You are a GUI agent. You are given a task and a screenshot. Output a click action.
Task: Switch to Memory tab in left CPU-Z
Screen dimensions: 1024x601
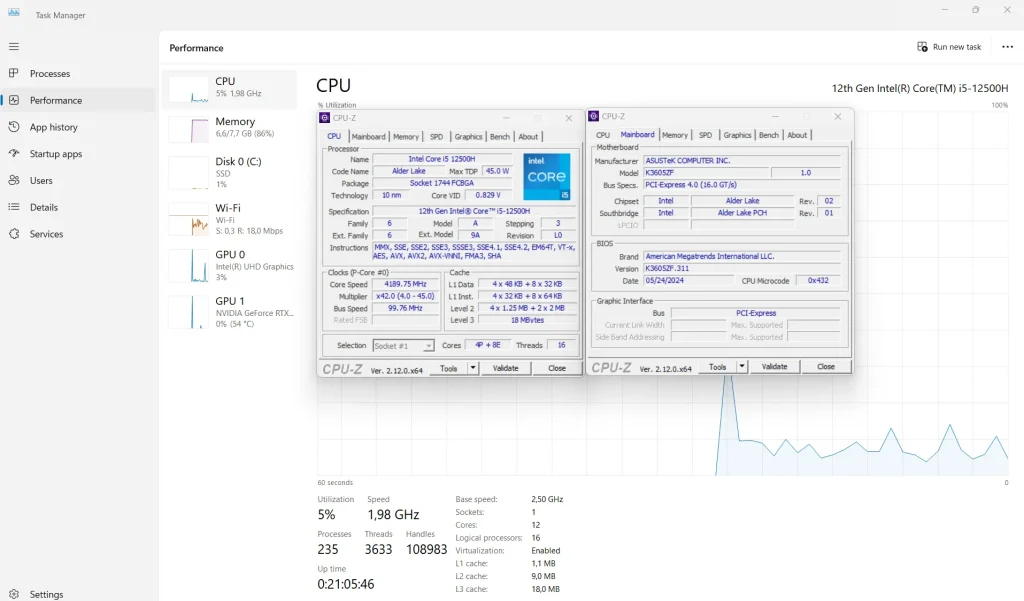(406, 137)
